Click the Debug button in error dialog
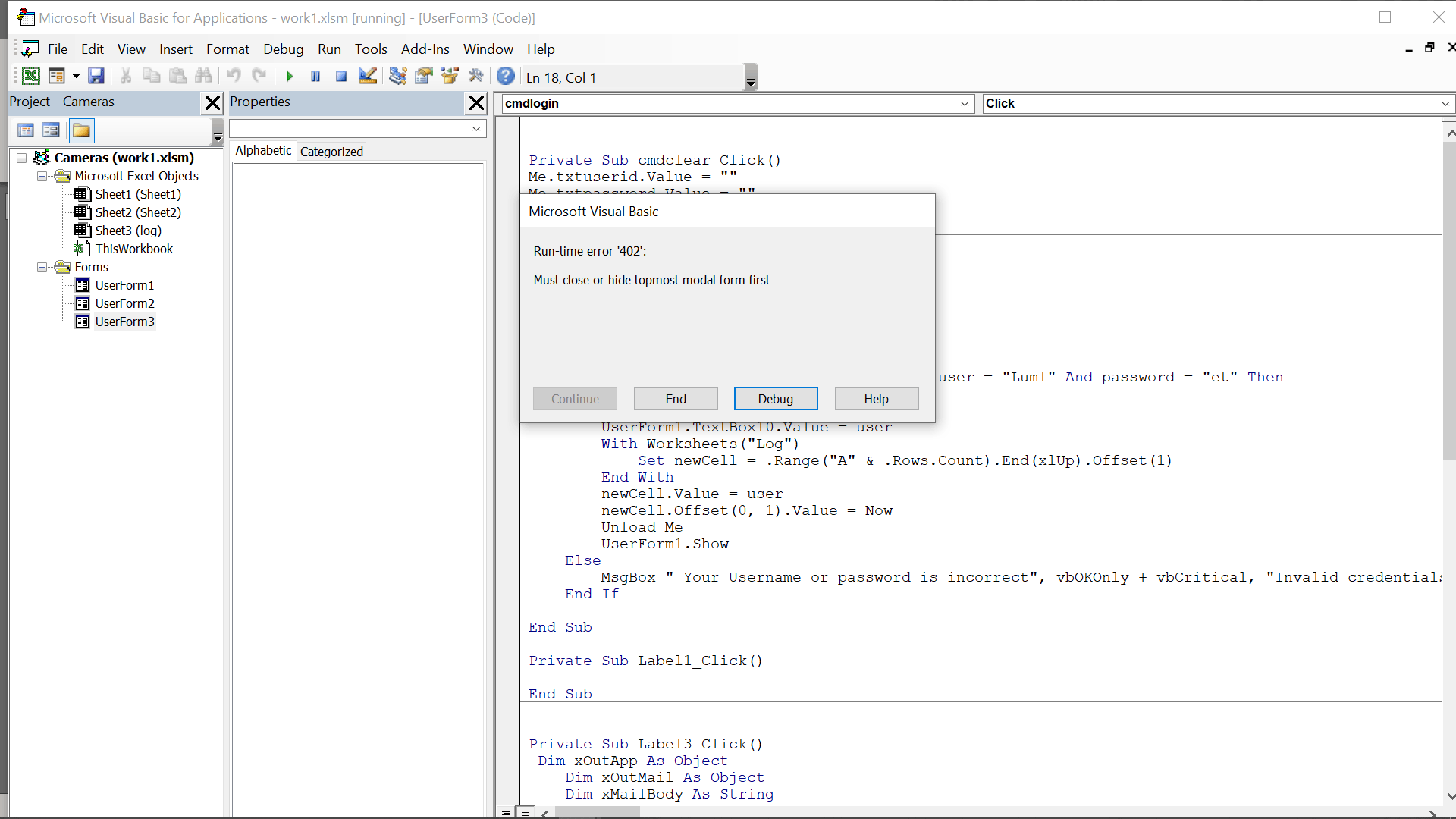 (x=775, y=399)
